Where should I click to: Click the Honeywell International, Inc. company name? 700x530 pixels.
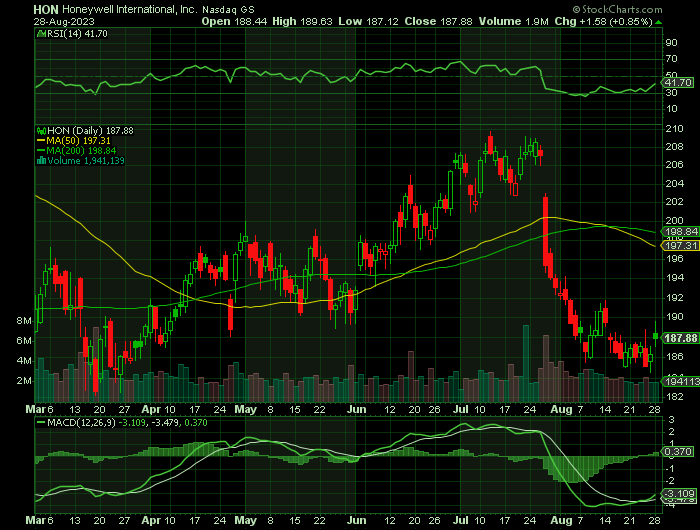click(129, 9)
